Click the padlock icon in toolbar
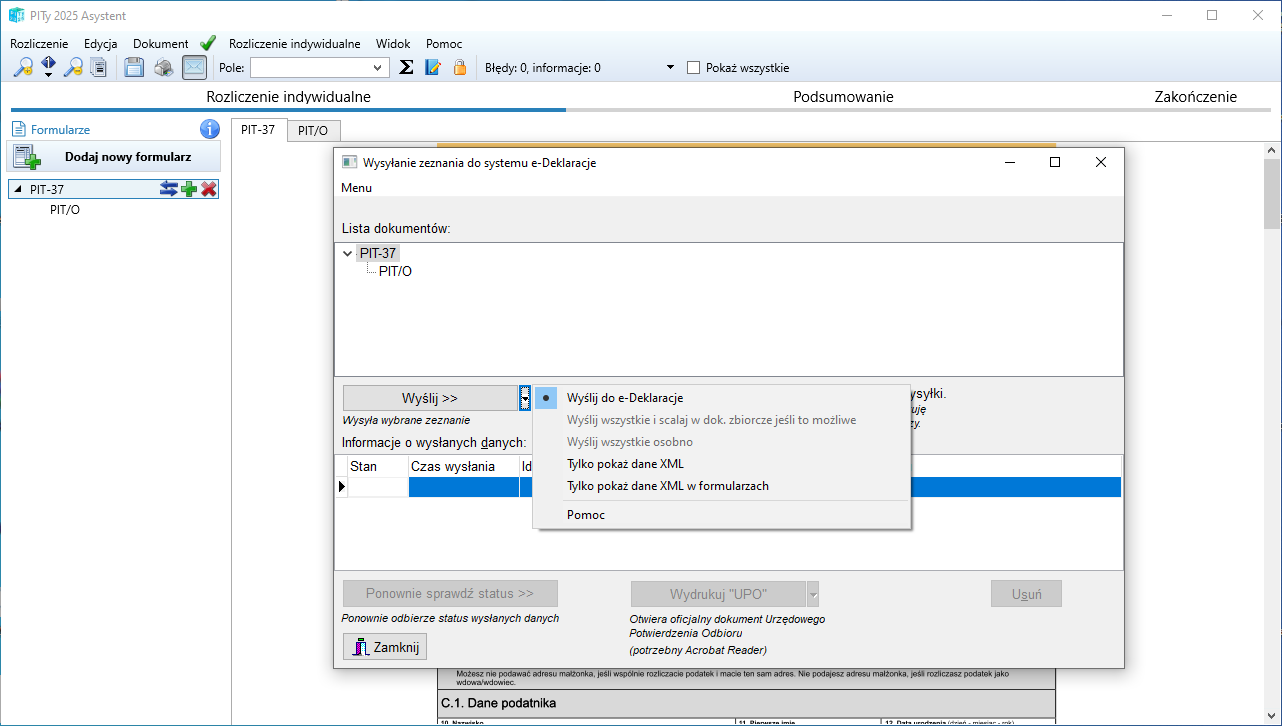 point(460,68)
